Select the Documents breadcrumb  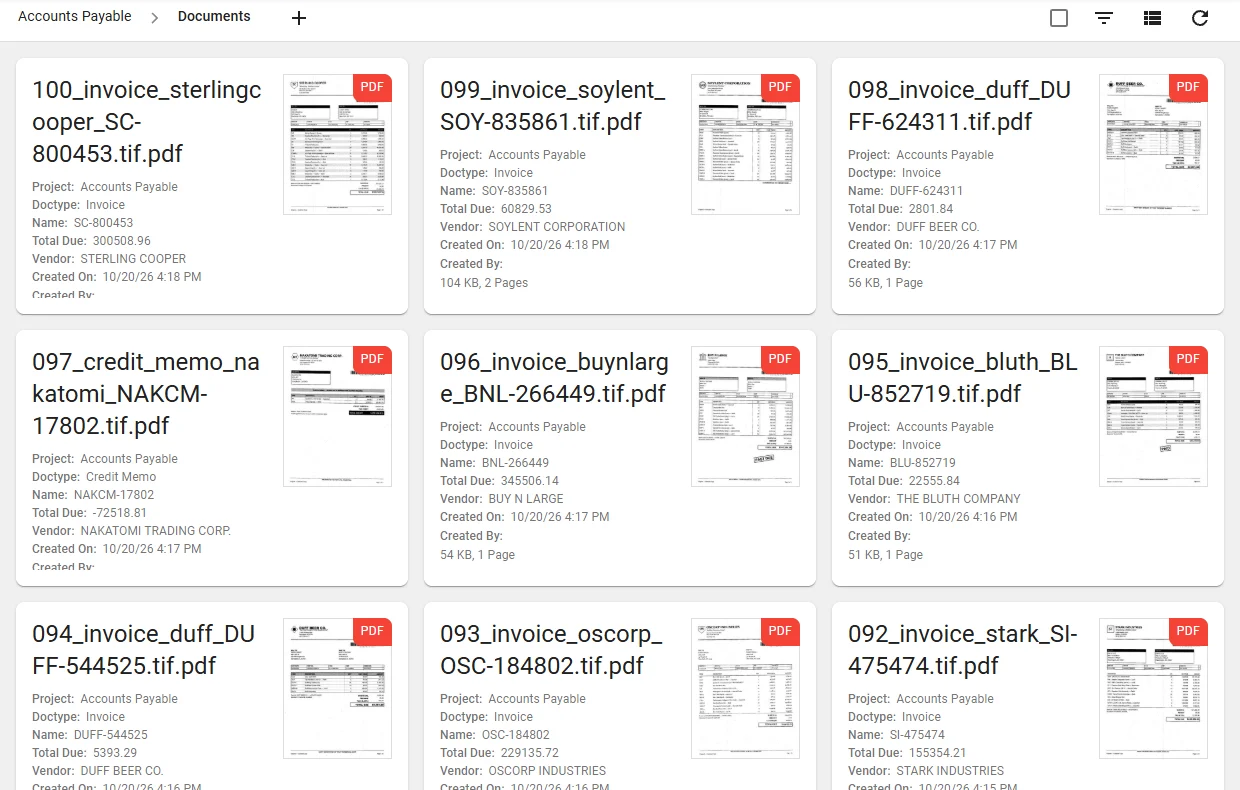(214, 16)
